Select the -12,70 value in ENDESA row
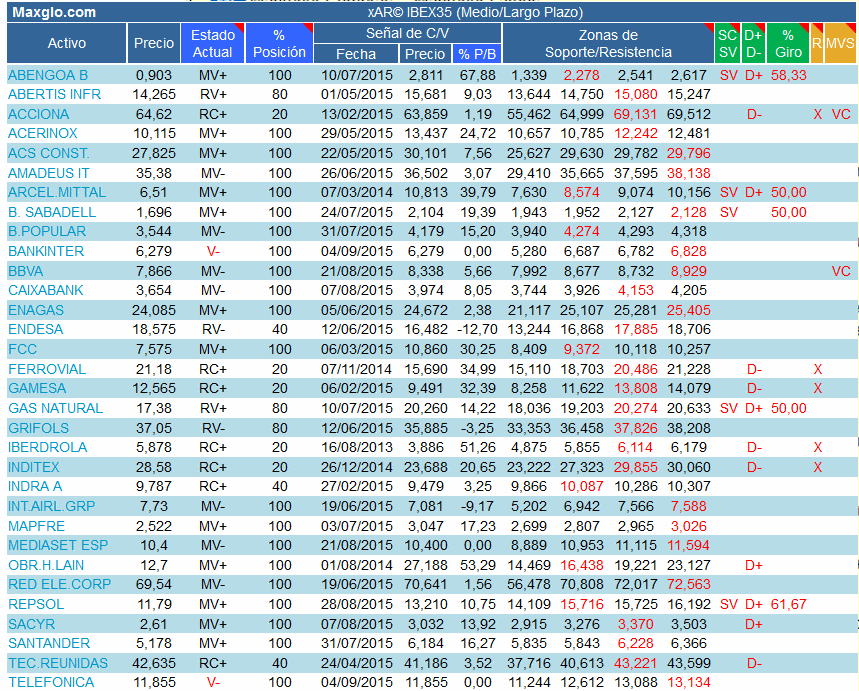The image size is (859, 691). tap(477, 329)
